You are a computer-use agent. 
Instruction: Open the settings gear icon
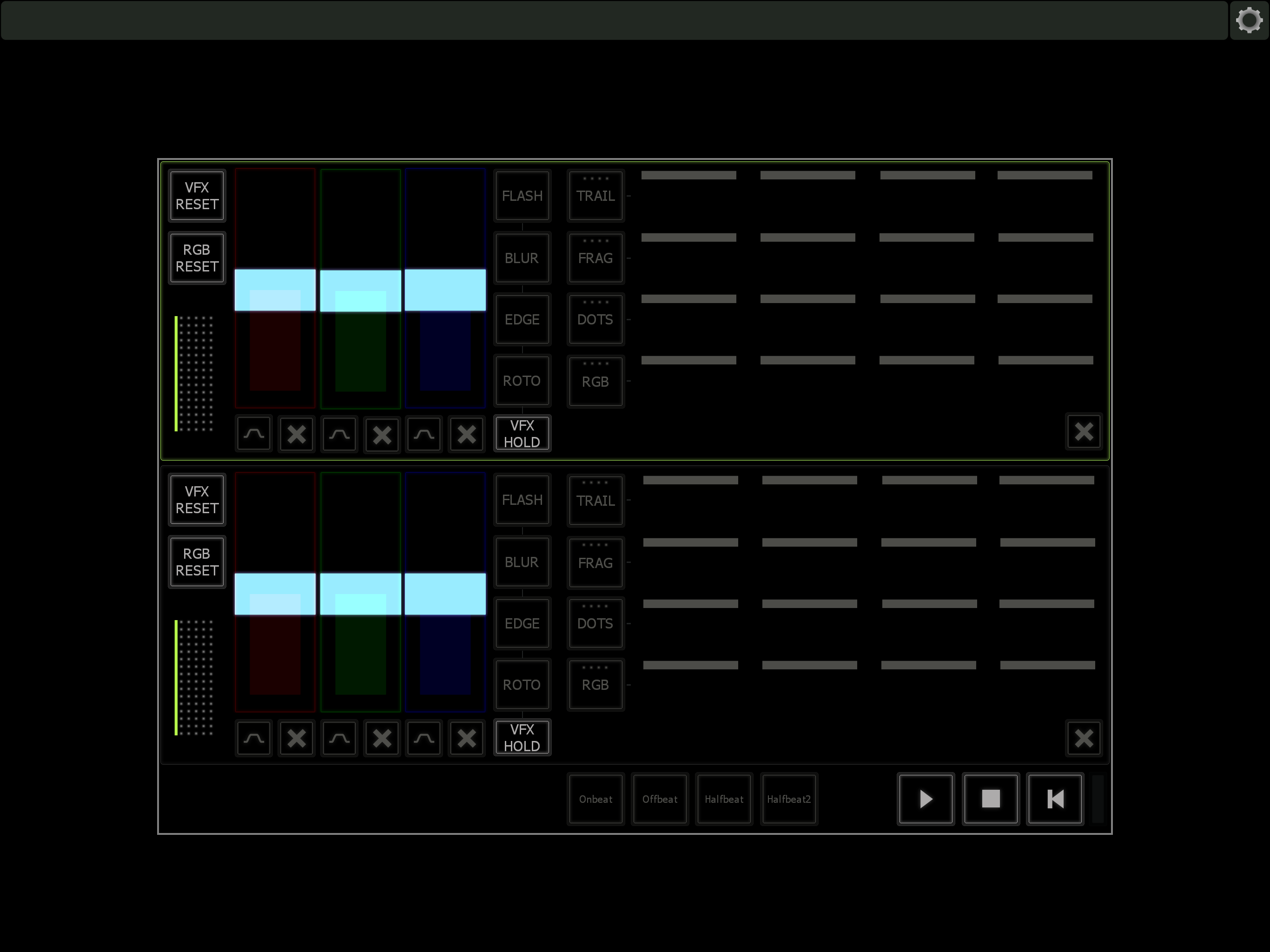click(x=1249, y=20)
